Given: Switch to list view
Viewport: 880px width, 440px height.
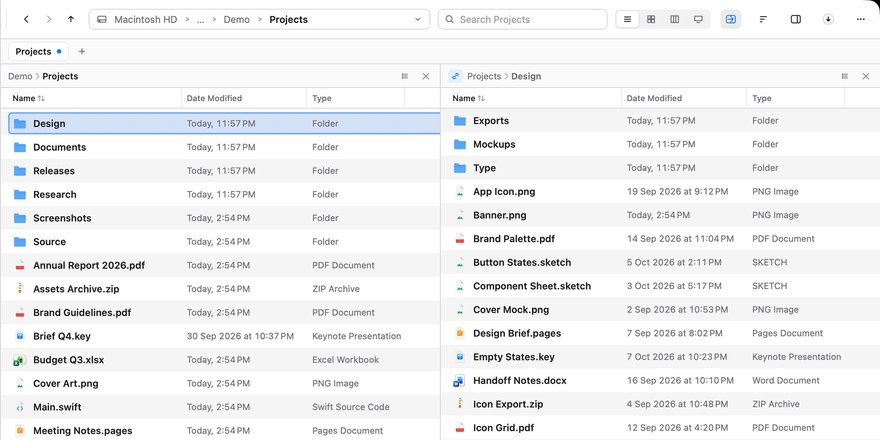Looking at the screenshot, I should 627,19.
